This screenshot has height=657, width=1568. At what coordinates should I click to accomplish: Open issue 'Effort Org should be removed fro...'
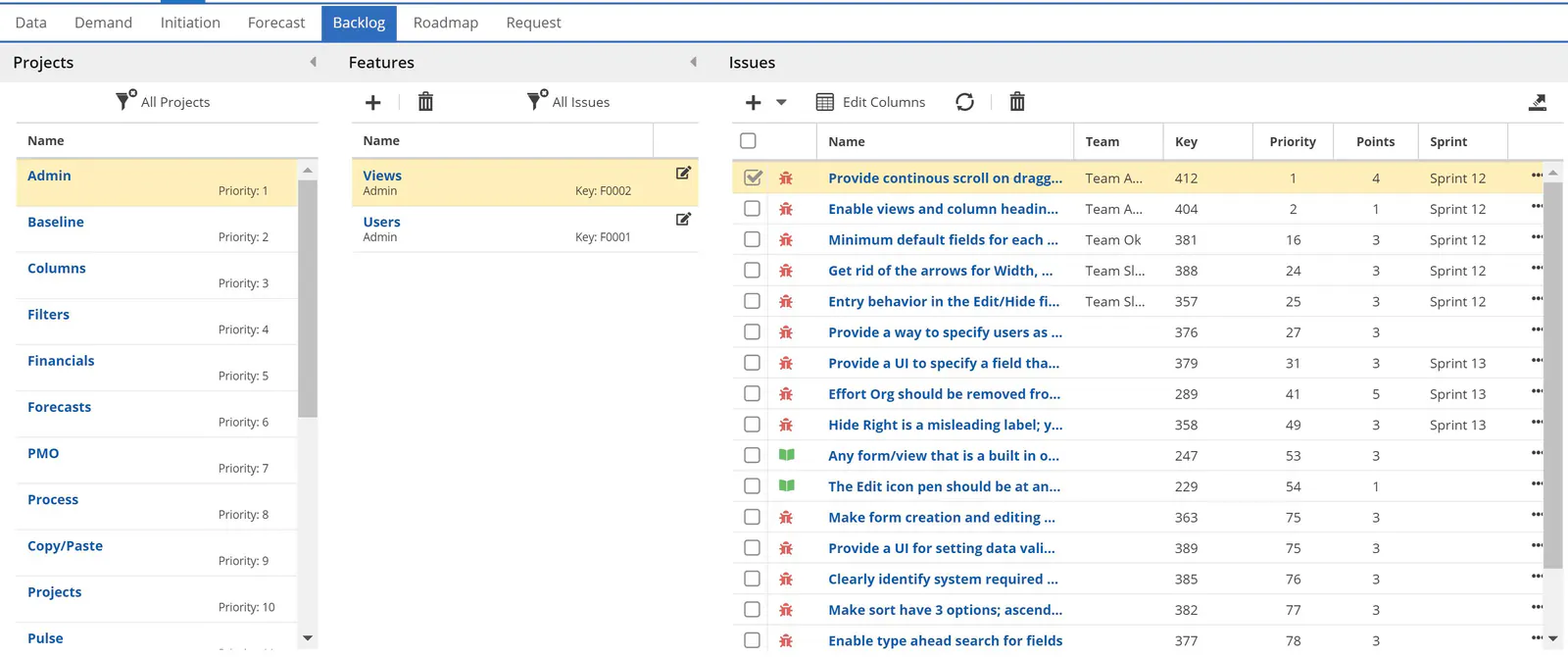point(945,394)
